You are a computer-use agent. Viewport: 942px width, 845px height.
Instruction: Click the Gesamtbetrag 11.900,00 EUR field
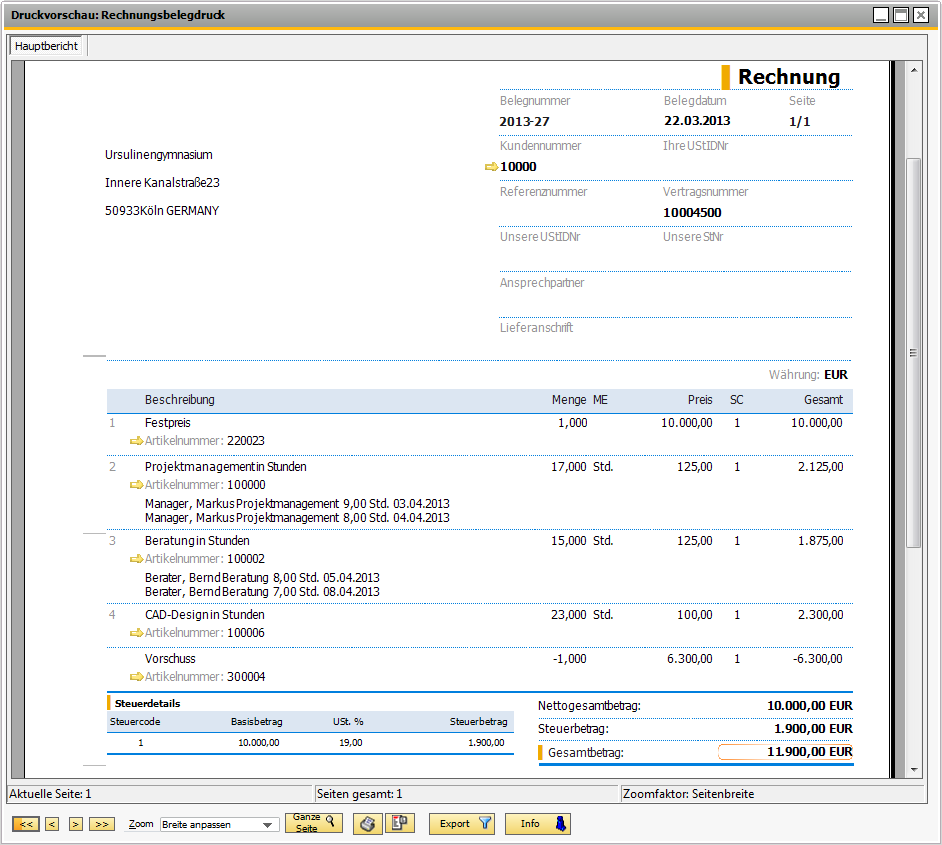point(785,752)
